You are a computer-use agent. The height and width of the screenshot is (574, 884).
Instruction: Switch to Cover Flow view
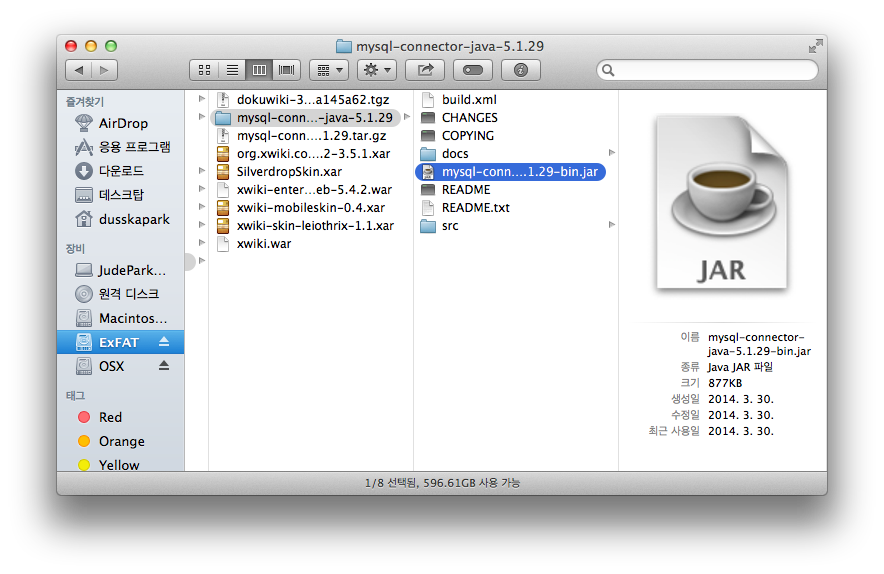coord(286,70)
